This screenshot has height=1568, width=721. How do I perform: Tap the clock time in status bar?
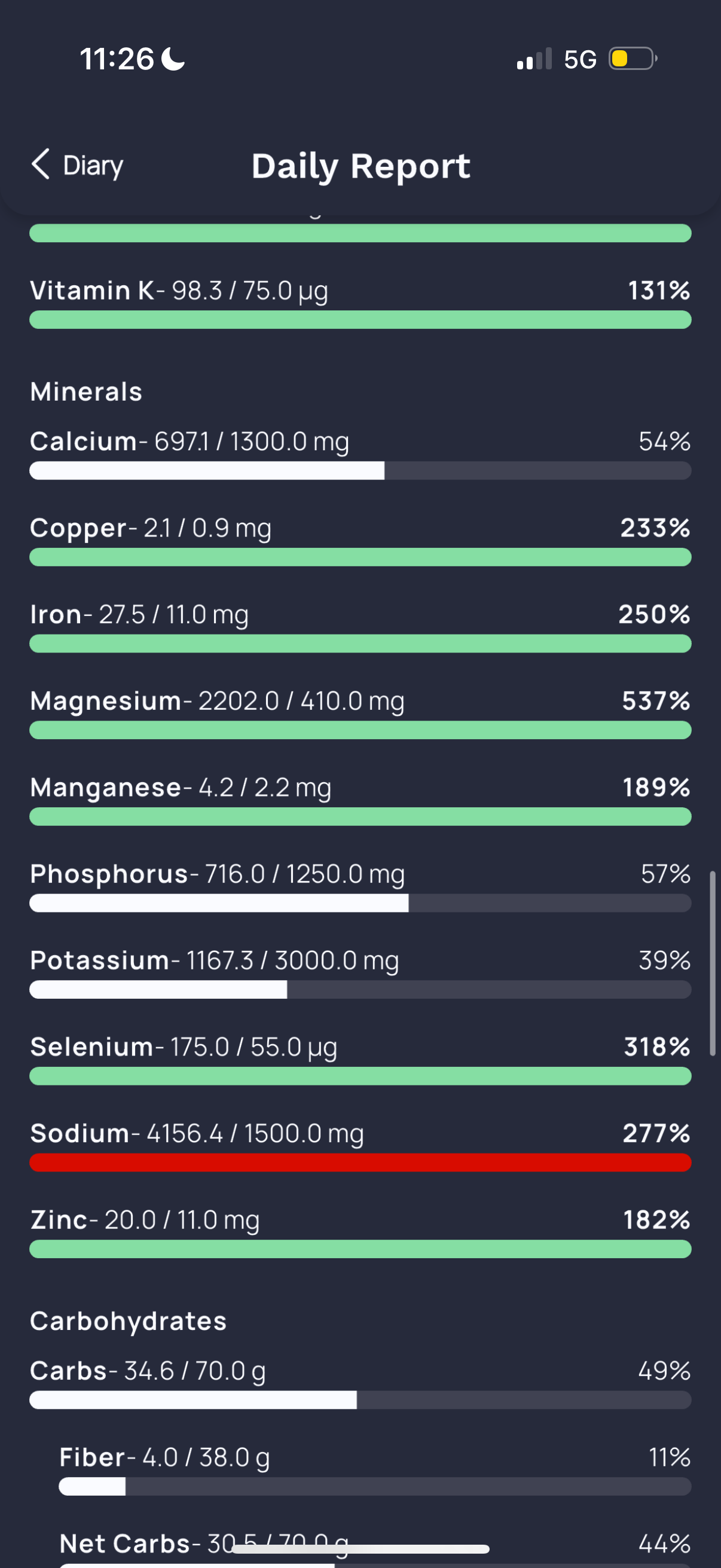click(117, 59)
